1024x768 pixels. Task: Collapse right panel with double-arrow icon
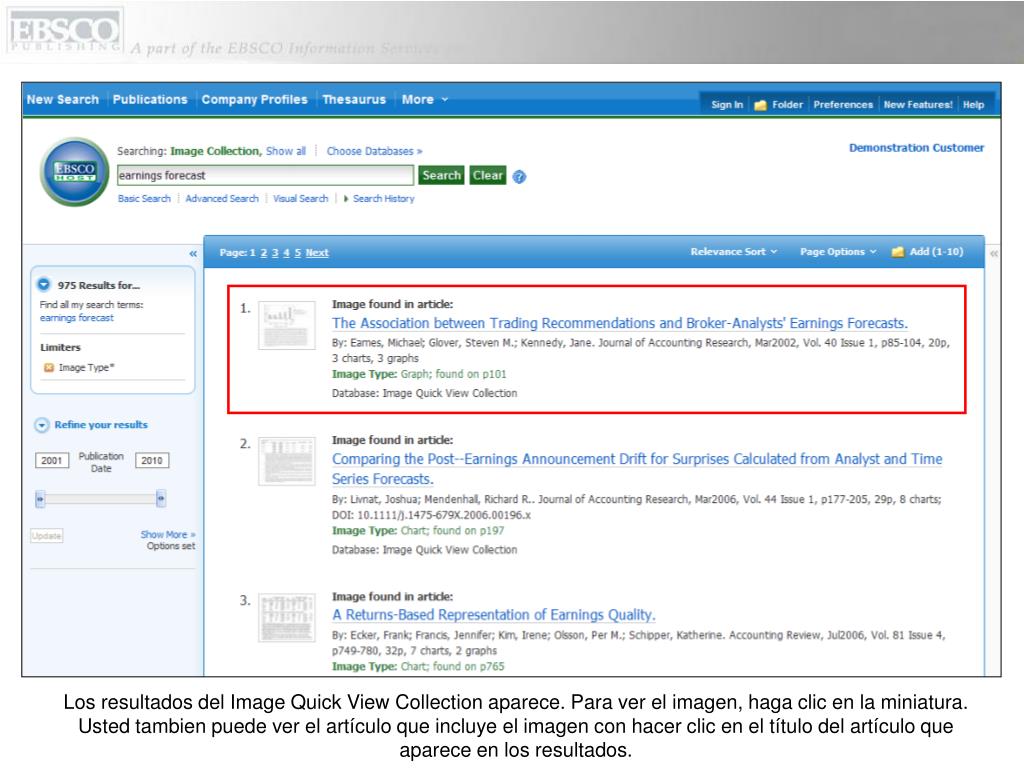click(x=994, y=253)
